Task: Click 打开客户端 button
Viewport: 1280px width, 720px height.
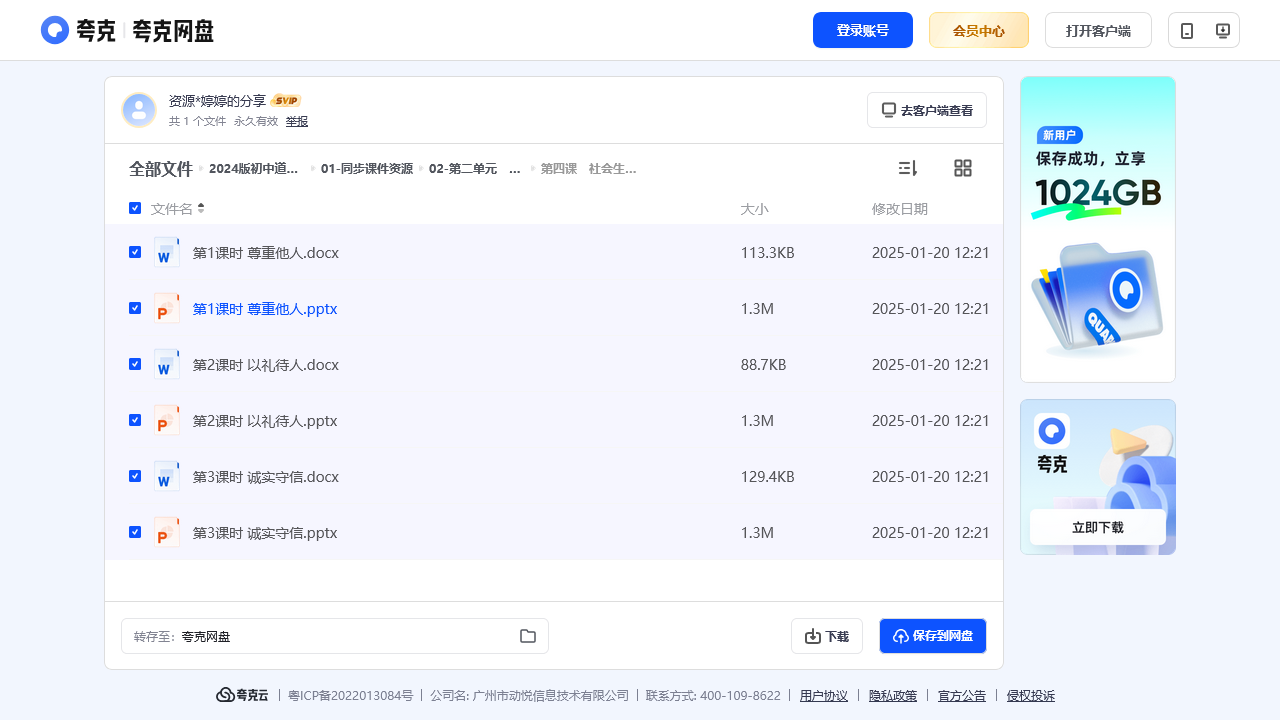Action: (x=1098, y=30)
